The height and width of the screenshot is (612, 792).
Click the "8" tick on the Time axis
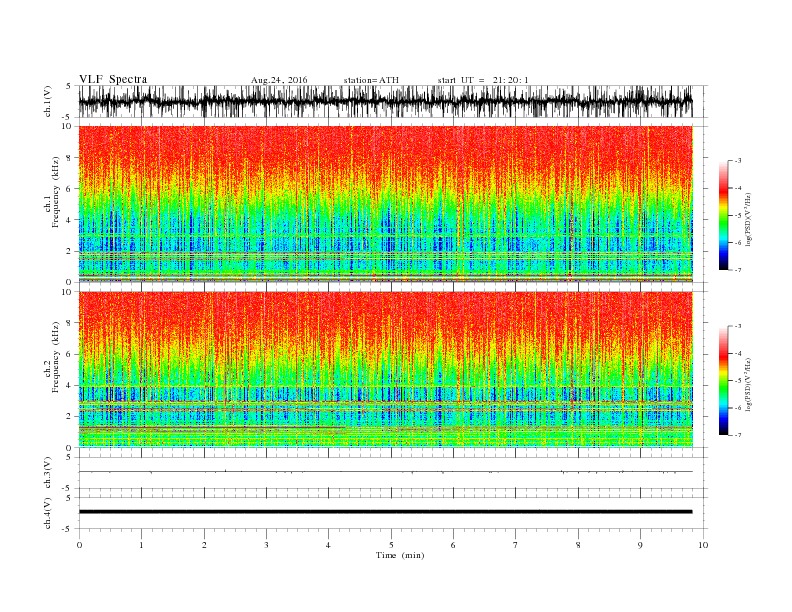pyautogui.click(x=578, y=545)
